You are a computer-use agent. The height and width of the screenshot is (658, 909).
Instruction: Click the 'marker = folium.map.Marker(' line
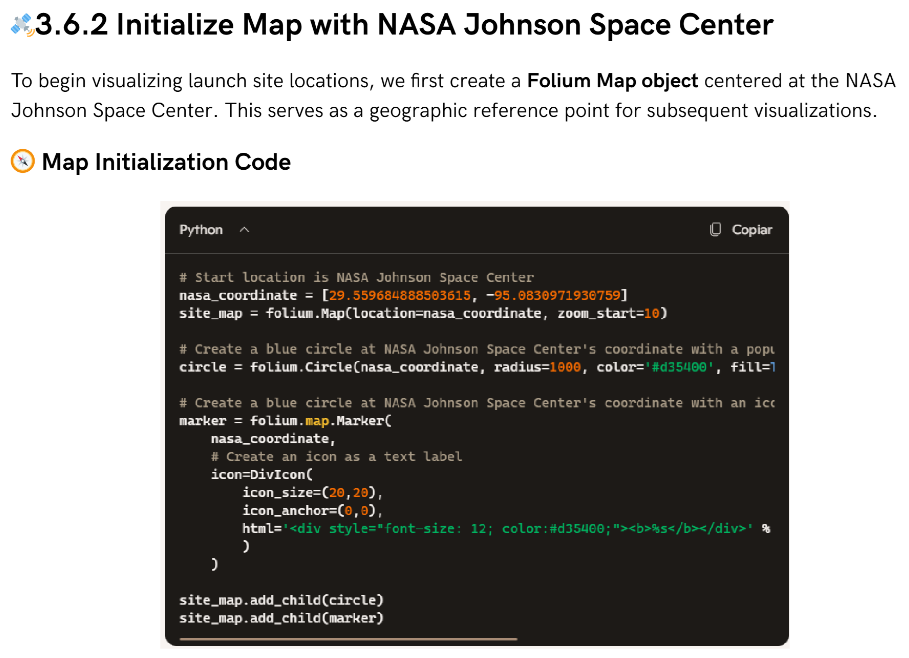click(286, 420)
